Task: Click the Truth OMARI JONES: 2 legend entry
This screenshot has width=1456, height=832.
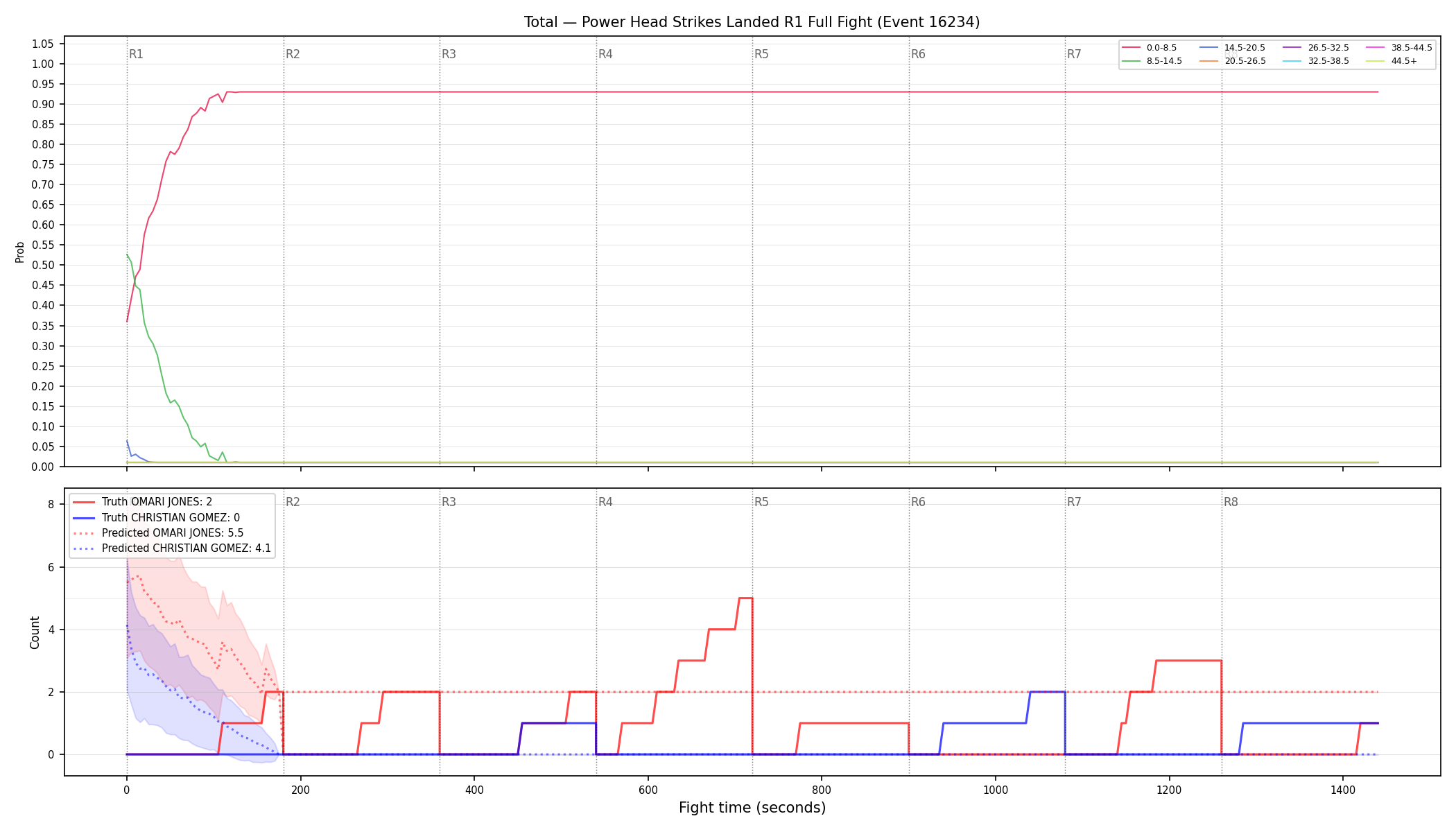Action: (x=143, y=502)
